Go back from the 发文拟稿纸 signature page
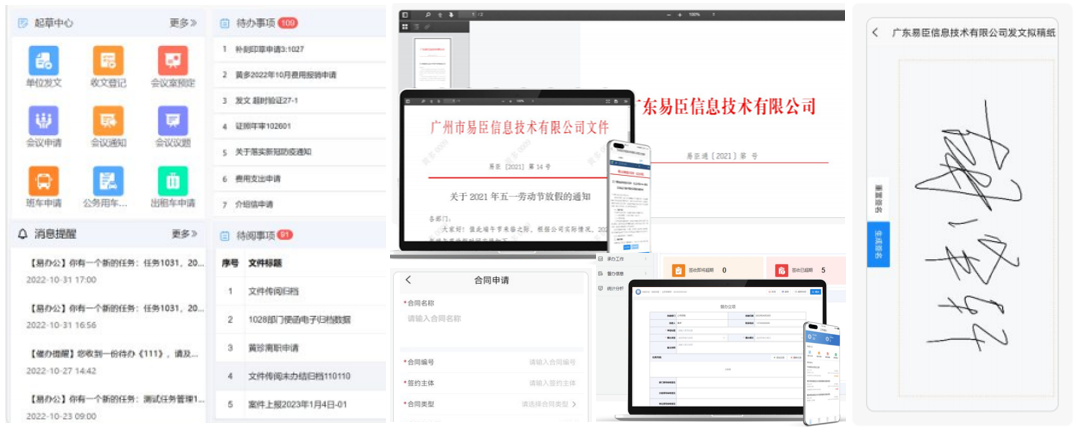 coord(874,32)
